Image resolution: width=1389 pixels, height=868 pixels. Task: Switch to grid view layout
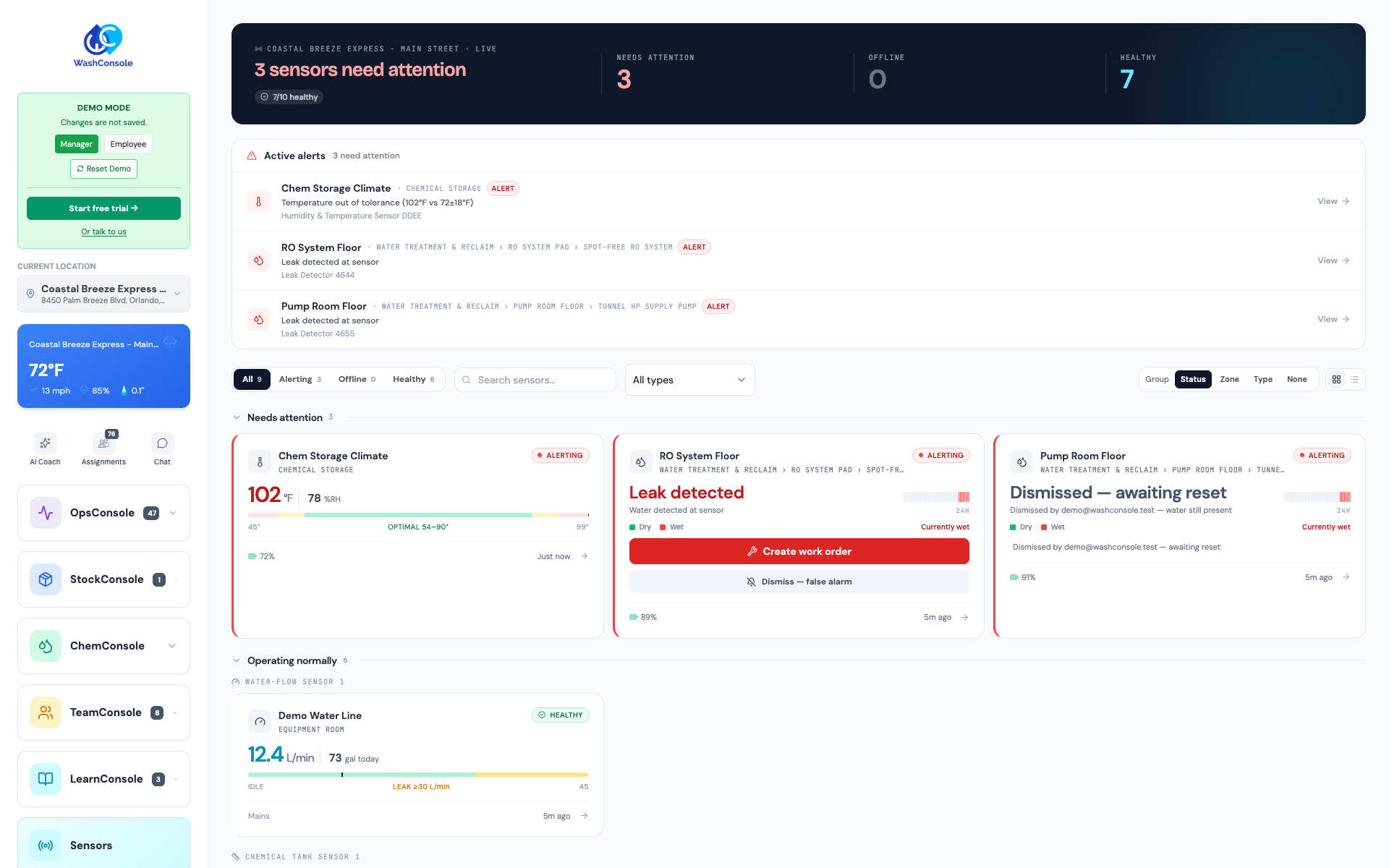(x=1337, y=379)
